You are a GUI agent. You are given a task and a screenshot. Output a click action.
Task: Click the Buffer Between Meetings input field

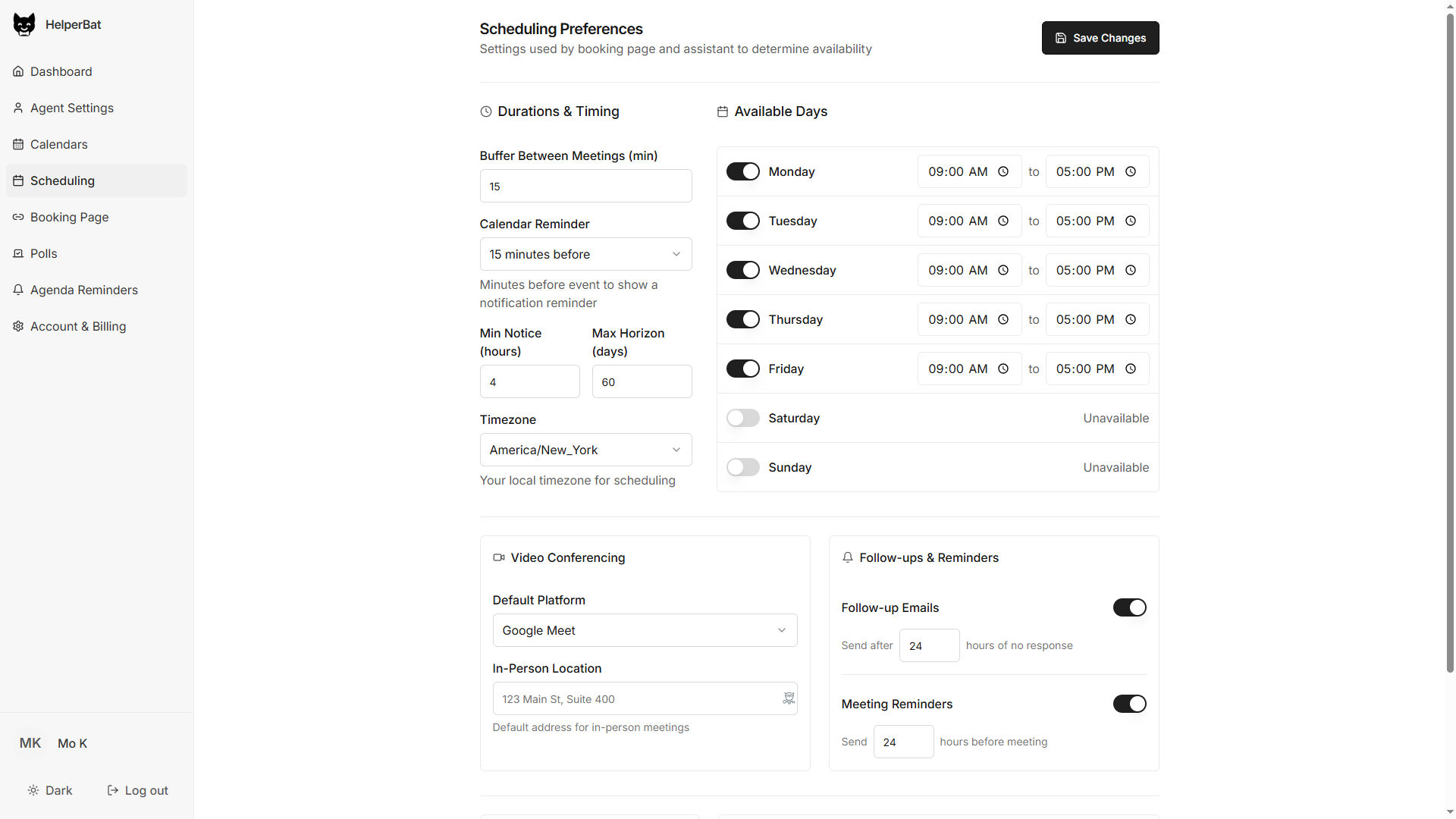pyautogui.click(x=585, y=186)
